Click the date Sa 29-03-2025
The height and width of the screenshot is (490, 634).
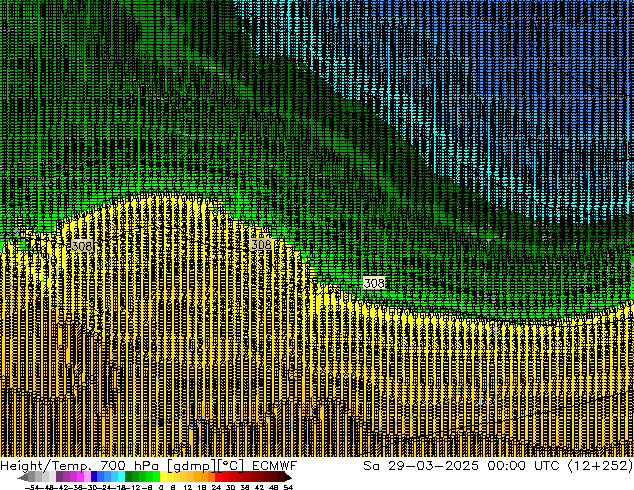421,466
